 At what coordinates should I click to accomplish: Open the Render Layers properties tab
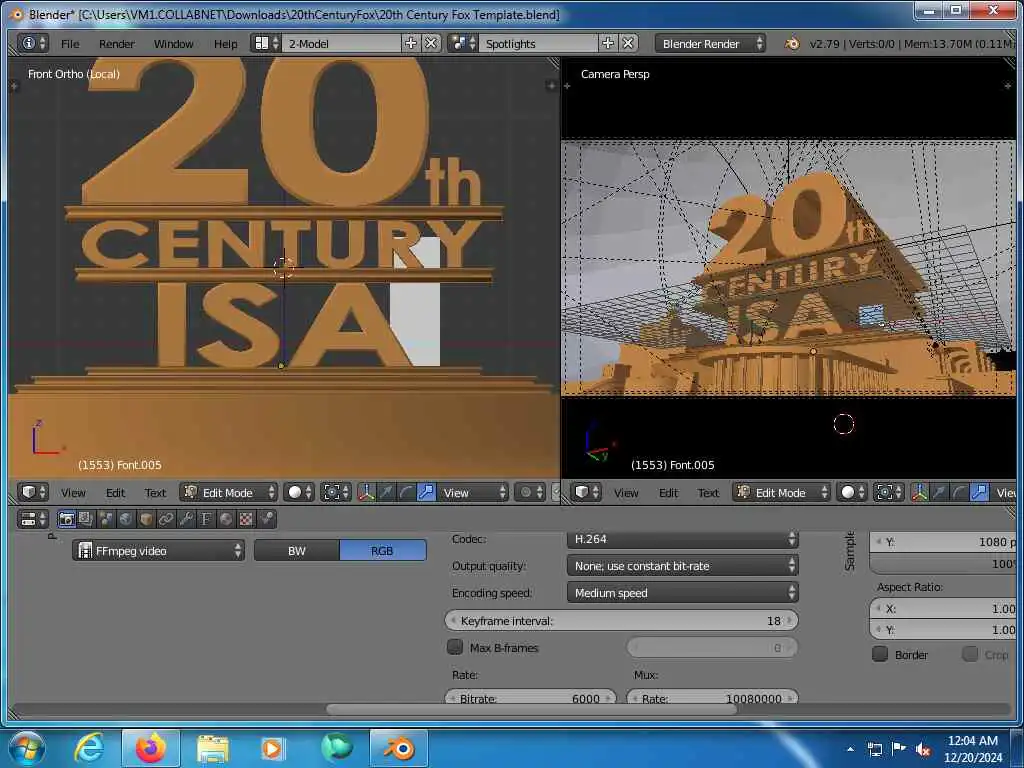point(86,519)
